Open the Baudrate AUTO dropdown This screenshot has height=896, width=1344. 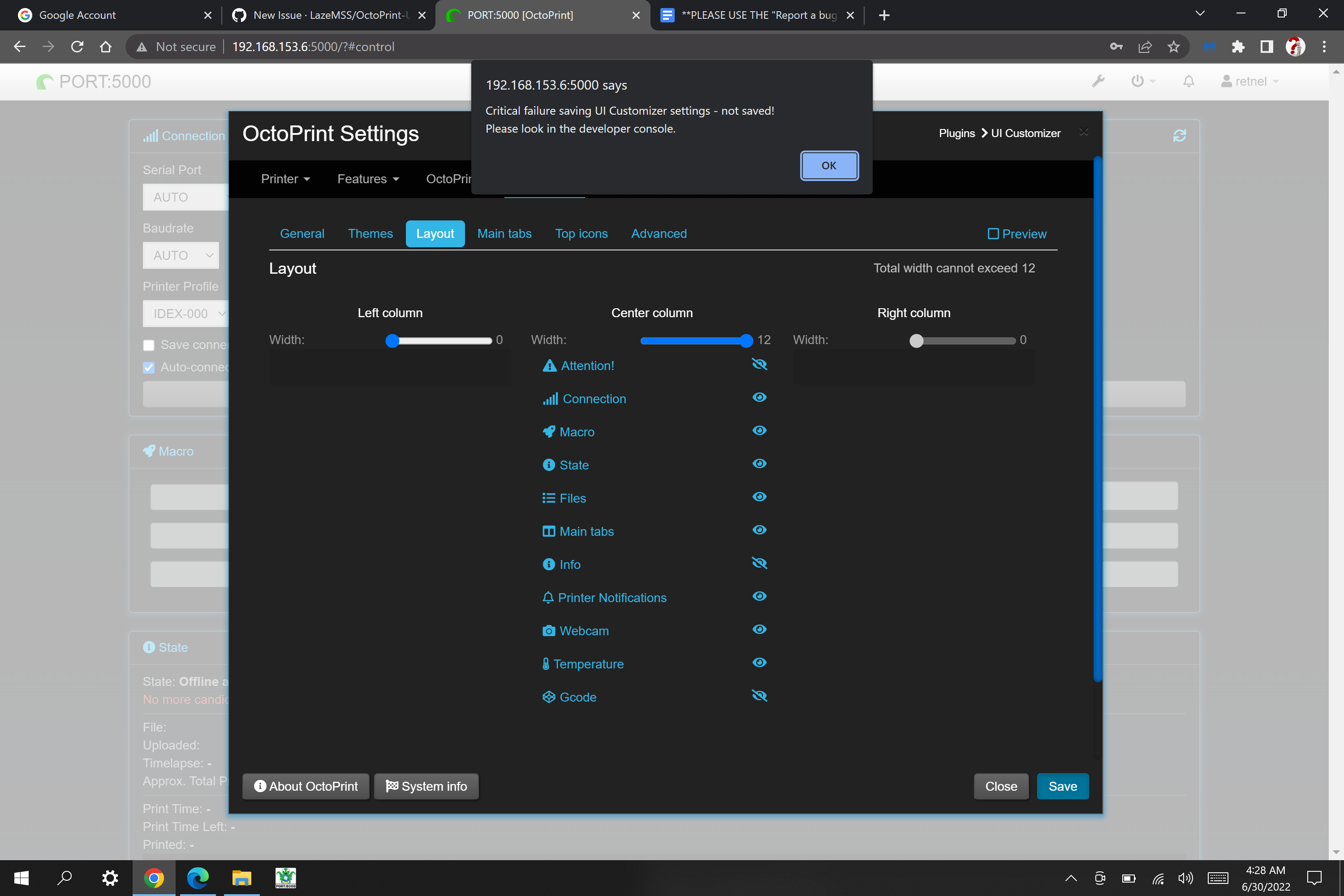(181, 255)
